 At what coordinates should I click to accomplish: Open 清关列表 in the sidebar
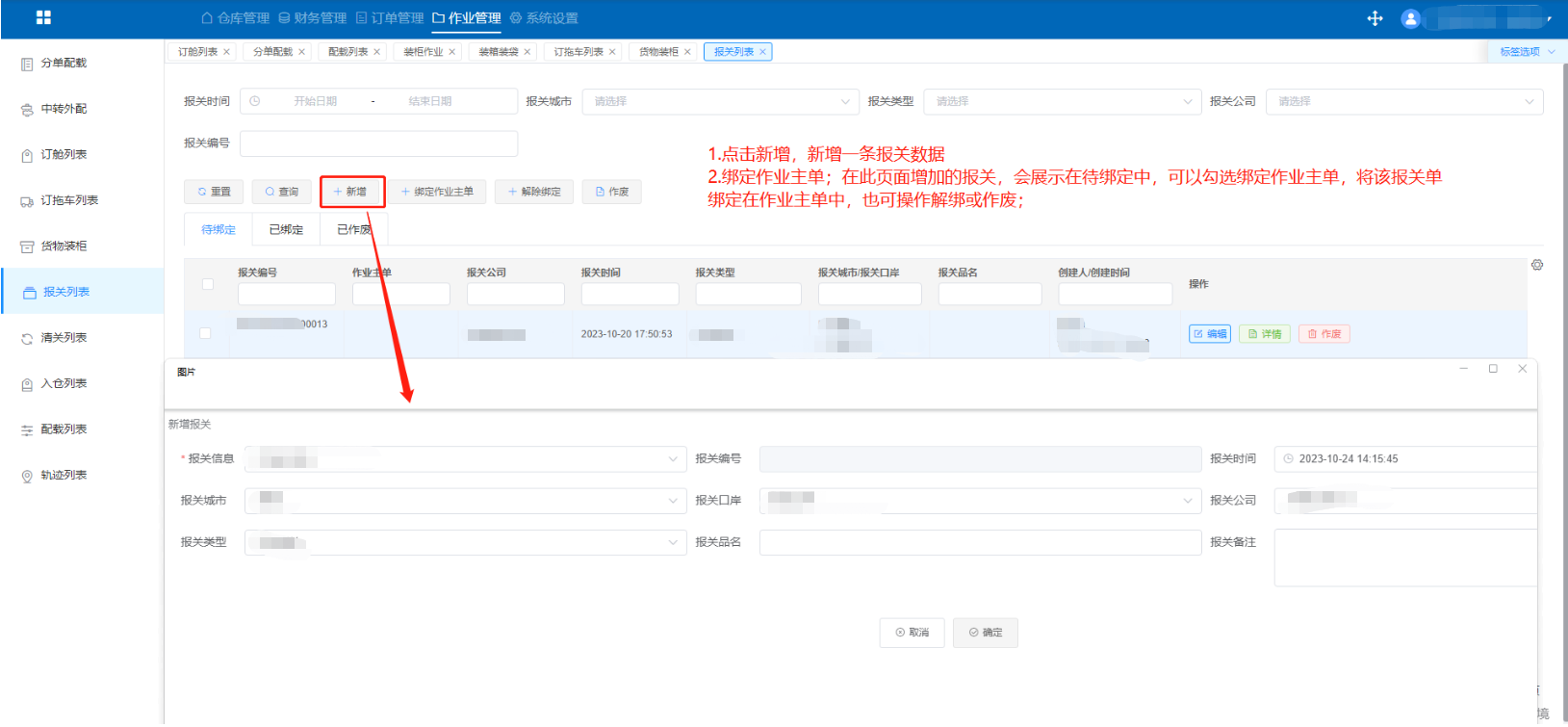pyautogui.click(x=64, y=338)
